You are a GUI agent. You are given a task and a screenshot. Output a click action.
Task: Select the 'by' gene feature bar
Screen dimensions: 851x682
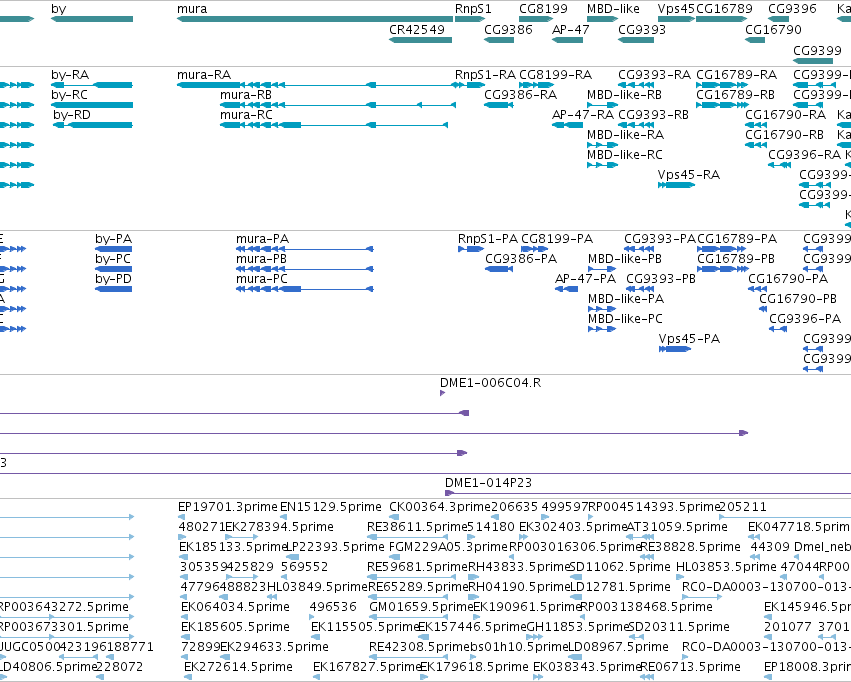pyautogui.click(x=92, y=19)
